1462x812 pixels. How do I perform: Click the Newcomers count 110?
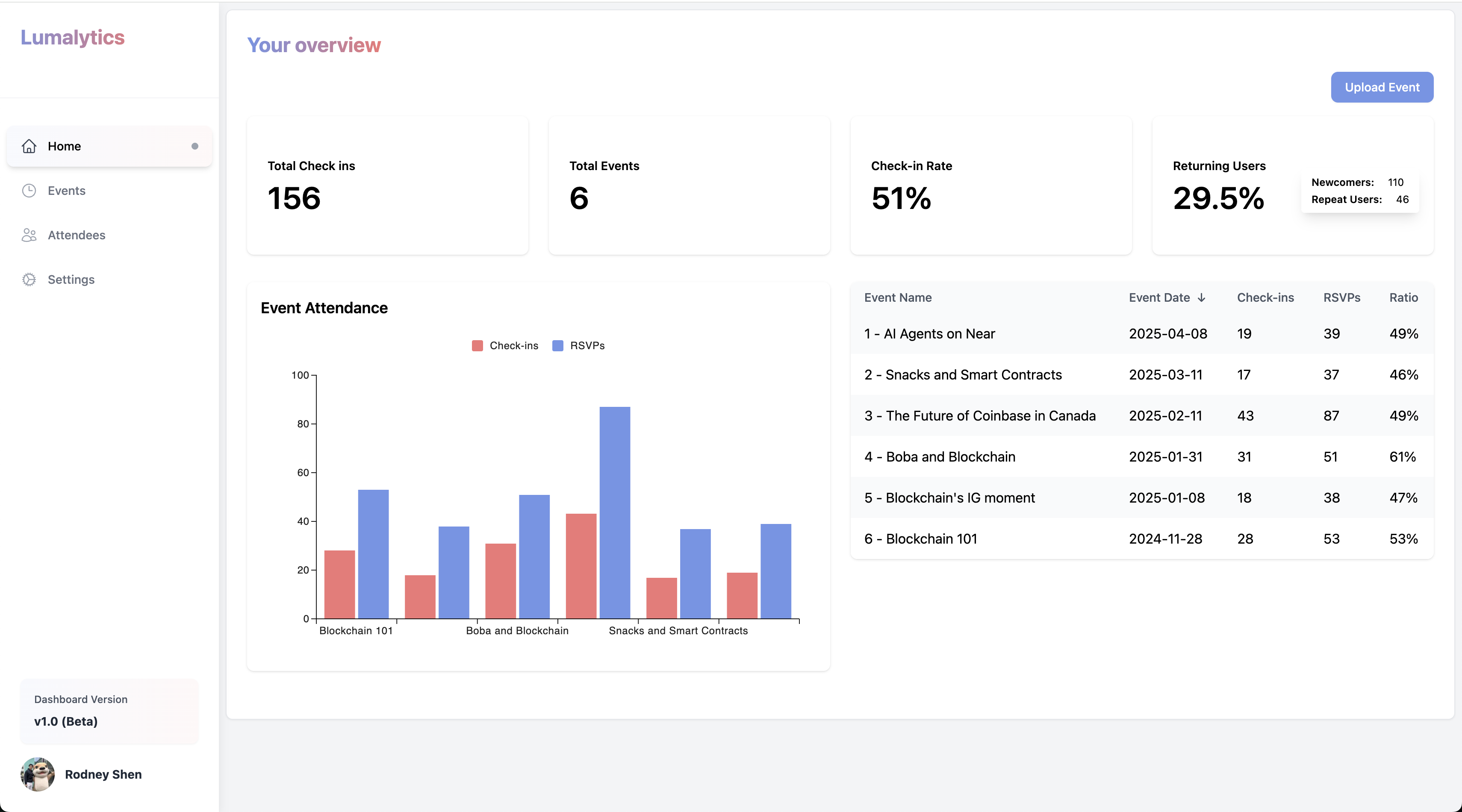(1396, 183)
